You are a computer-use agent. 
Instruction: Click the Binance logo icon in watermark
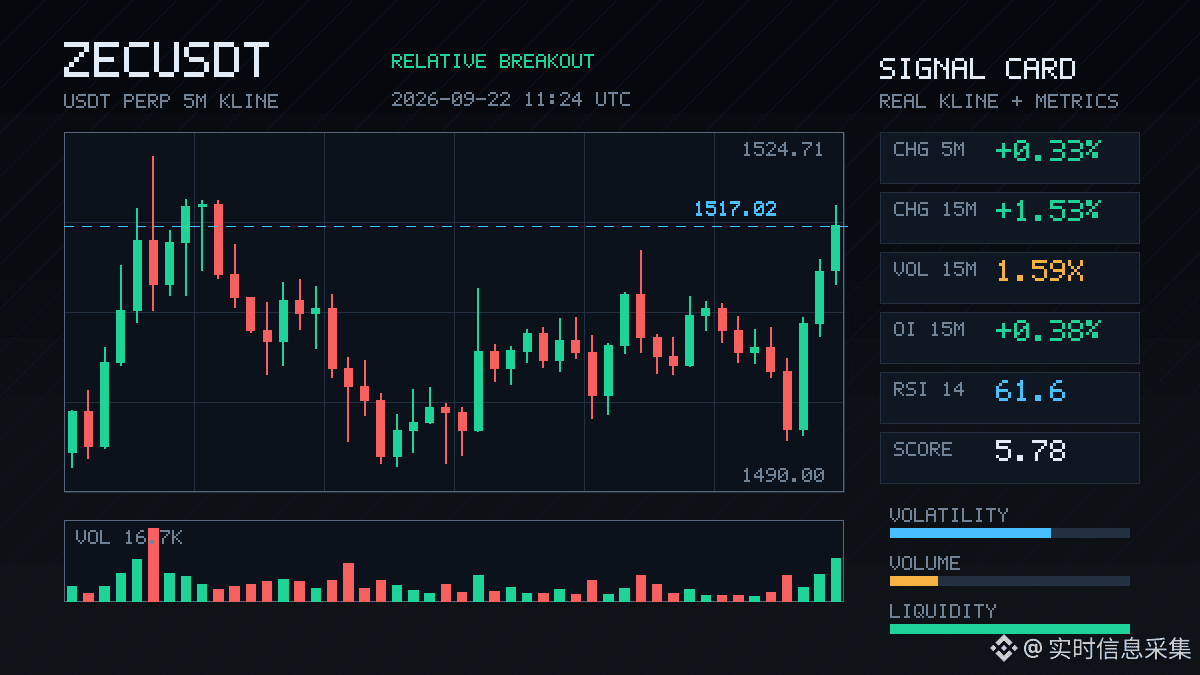[x=1003, y=649]
